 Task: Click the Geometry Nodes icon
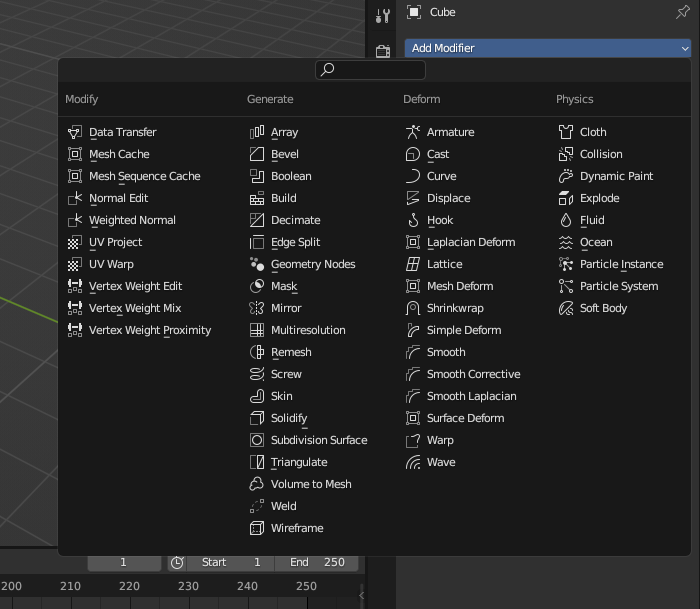(257, 264)
